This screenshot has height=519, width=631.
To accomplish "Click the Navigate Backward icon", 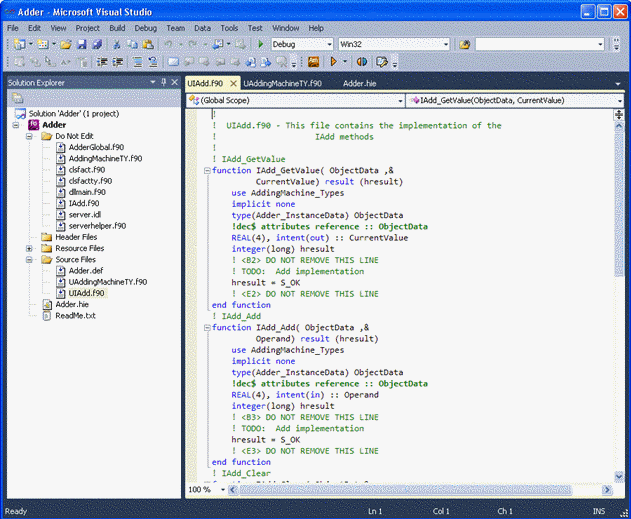I will tap(218, 44).
